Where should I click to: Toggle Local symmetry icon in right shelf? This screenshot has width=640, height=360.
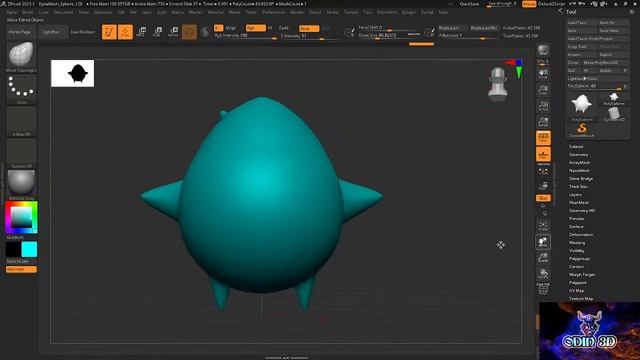(543, 171)
